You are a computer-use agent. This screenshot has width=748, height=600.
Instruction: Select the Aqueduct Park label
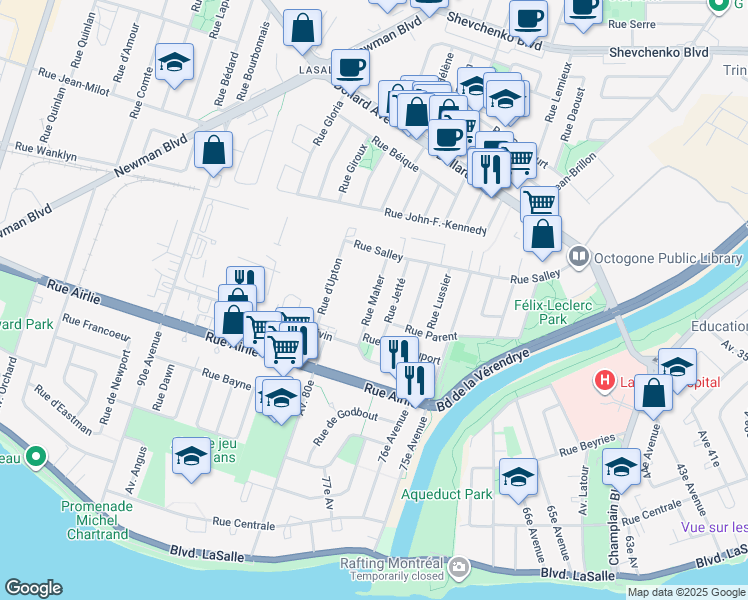(x=447, y=494)
